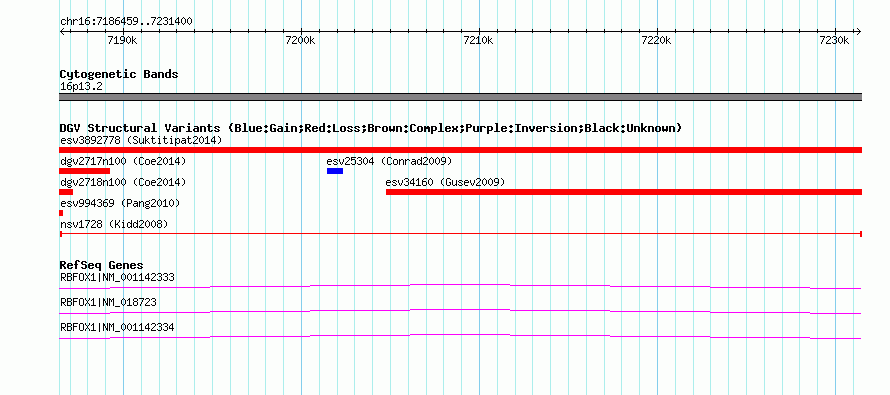Click the 16p13.2 band label
The width and height of the screenshot is (890, 395).
[x=81, y=87]
